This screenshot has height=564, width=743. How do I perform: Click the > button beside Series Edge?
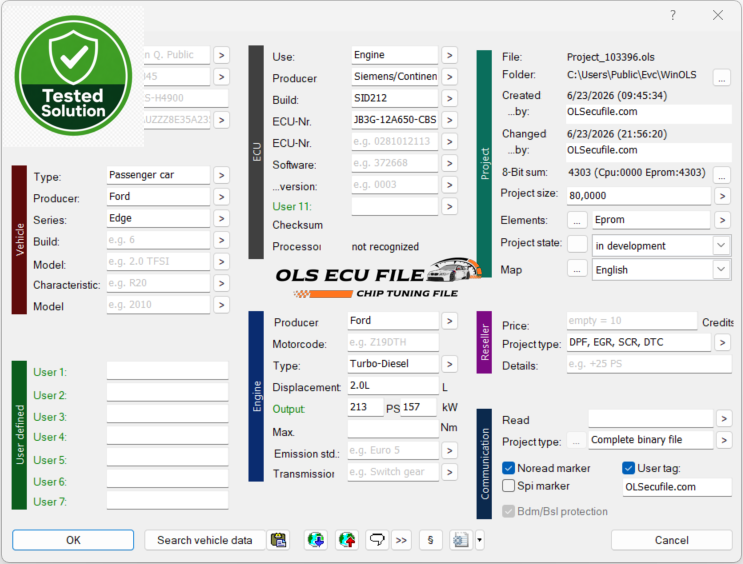221,218
